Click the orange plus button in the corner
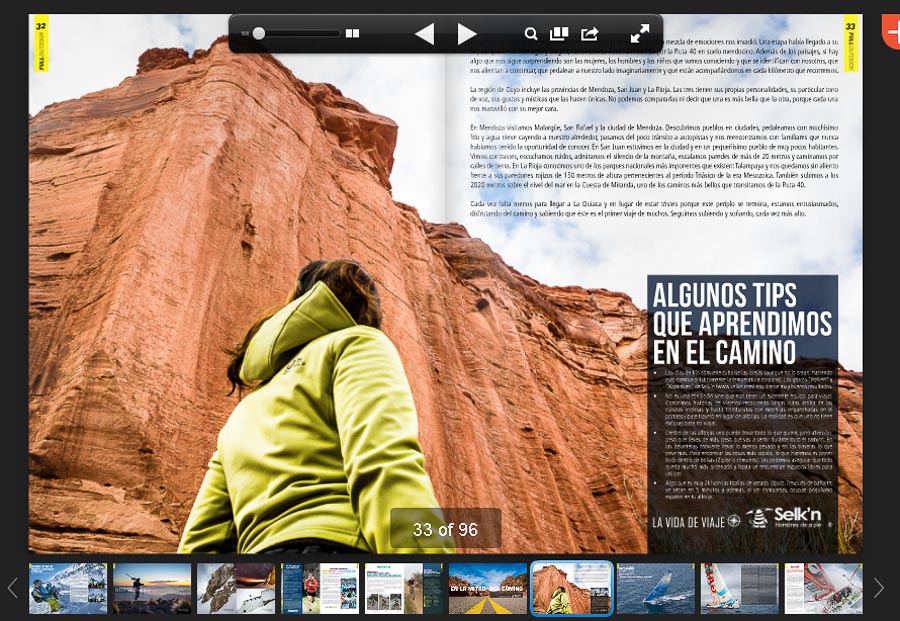 pyautogui.click(x=889, y=28)
